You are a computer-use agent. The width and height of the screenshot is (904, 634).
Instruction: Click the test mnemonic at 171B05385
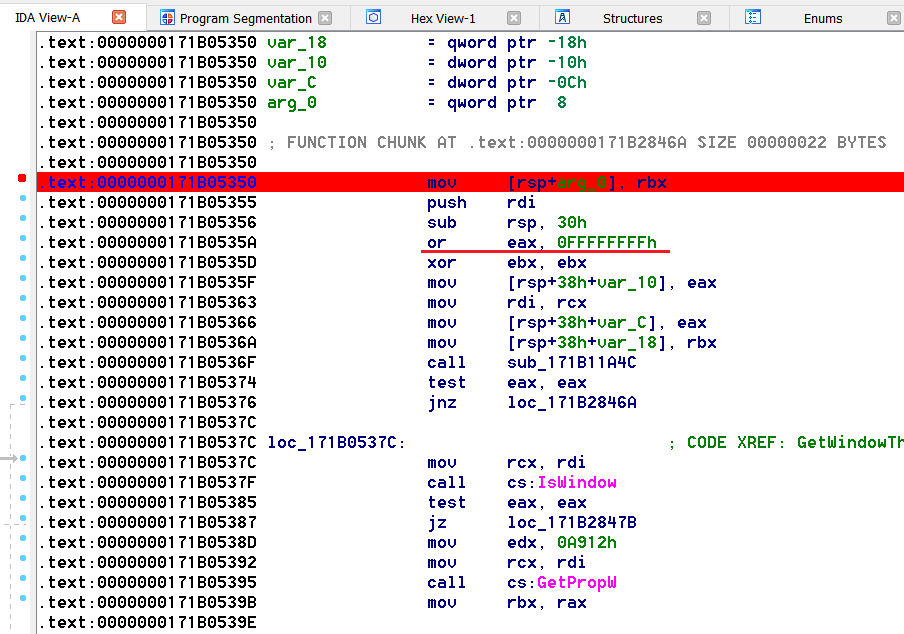[x=447, y=502]
